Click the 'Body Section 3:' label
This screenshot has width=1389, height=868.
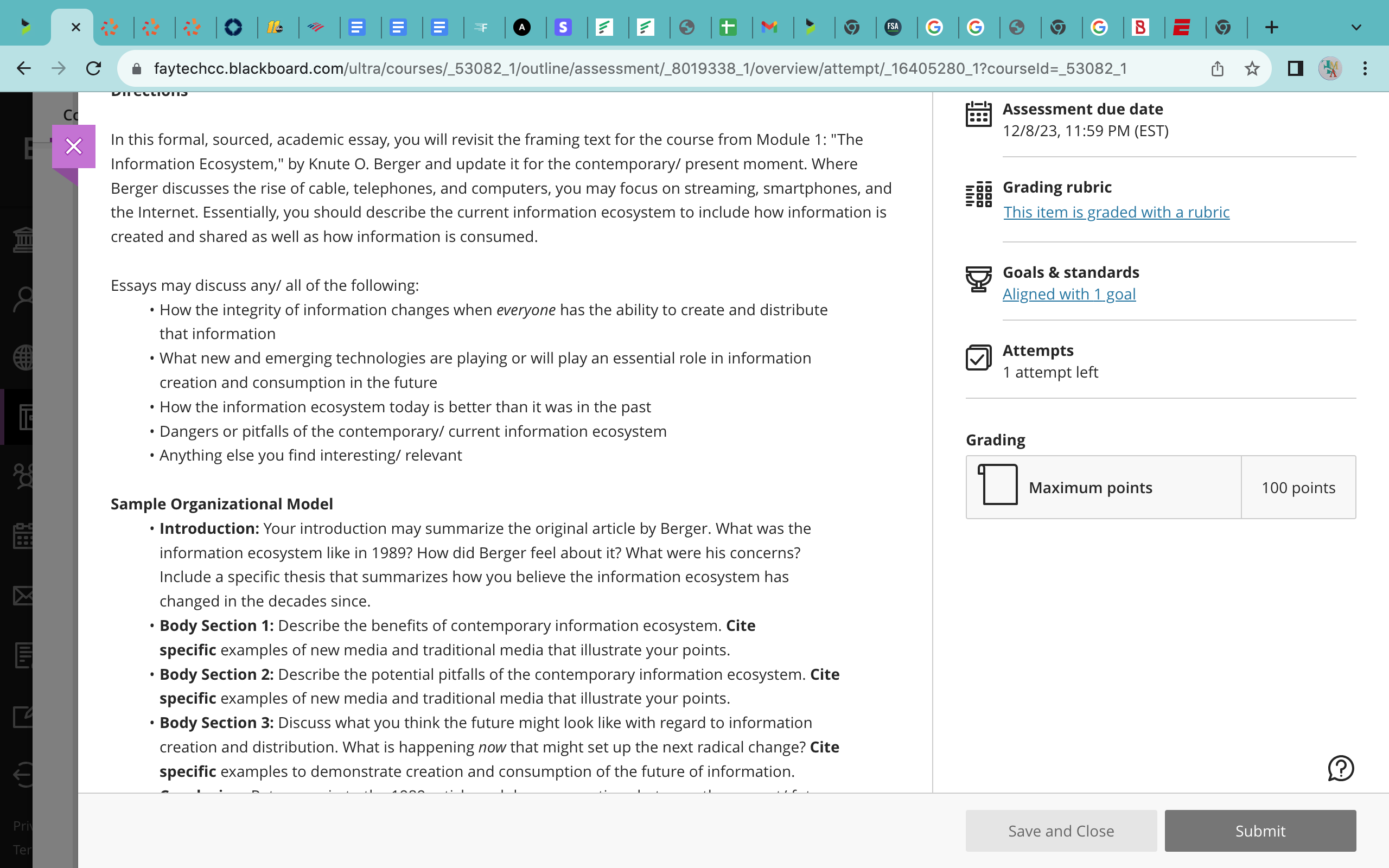(216, 722)
